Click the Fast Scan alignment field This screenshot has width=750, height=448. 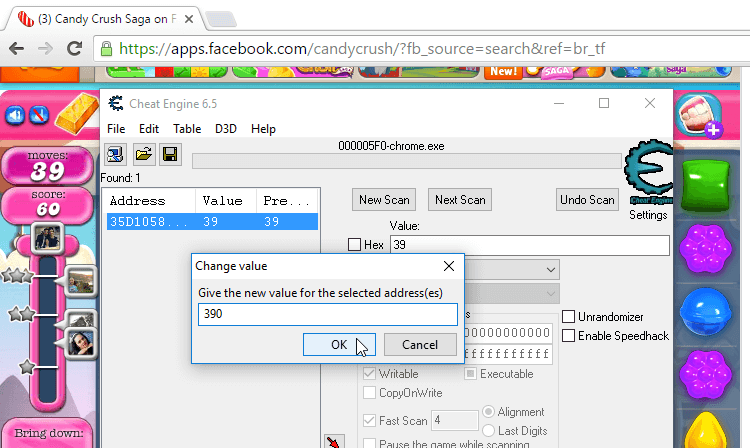tap(454, 420)
